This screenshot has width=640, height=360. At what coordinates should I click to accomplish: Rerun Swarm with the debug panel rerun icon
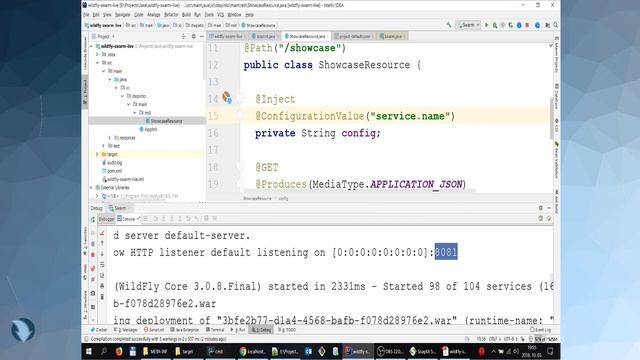click(93, 220)
